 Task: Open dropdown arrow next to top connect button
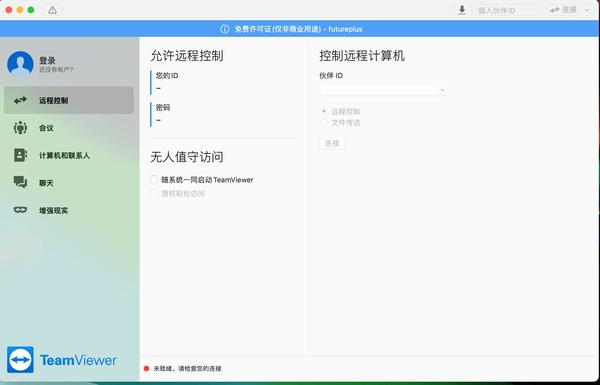(x=587, y=10)
